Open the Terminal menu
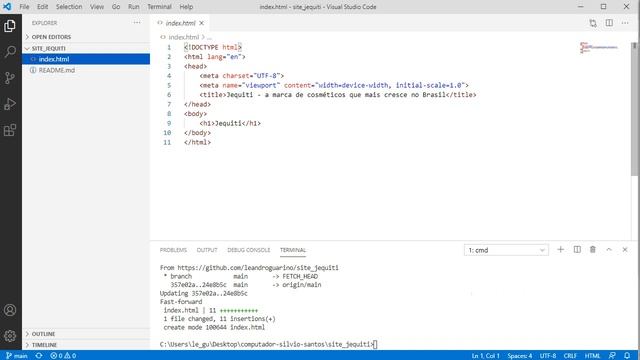This screenshot has height=360, width=640. [x=159, y=7]
